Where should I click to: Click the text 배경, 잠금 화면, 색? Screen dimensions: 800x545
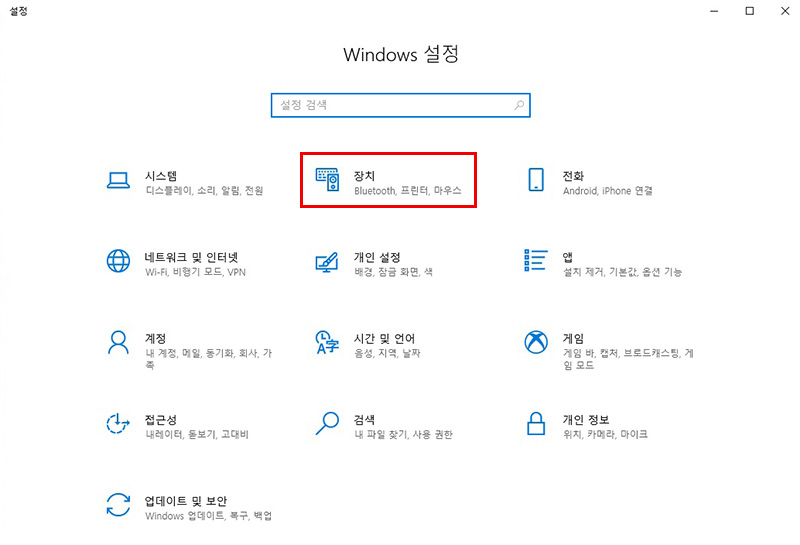click(393, 272)
